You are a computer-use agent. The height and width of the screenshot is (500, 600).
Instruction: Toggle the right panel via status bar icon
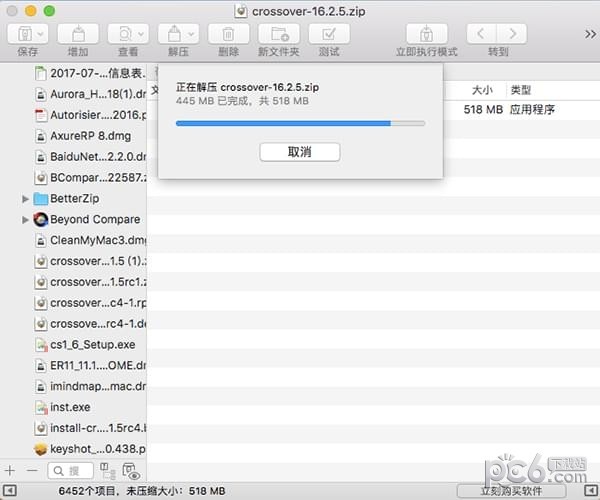click(x=592, y=490)
